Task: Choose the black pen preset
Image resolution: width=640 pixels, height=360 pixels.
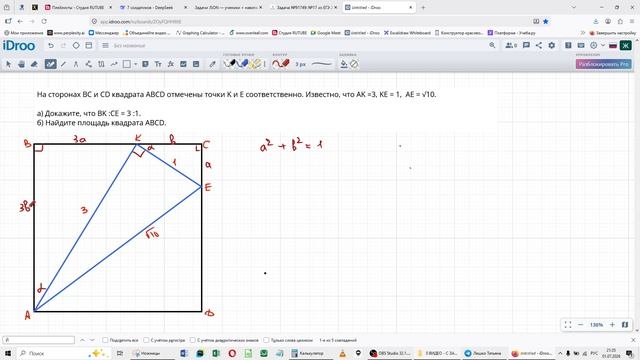Action: coord(231,64)
